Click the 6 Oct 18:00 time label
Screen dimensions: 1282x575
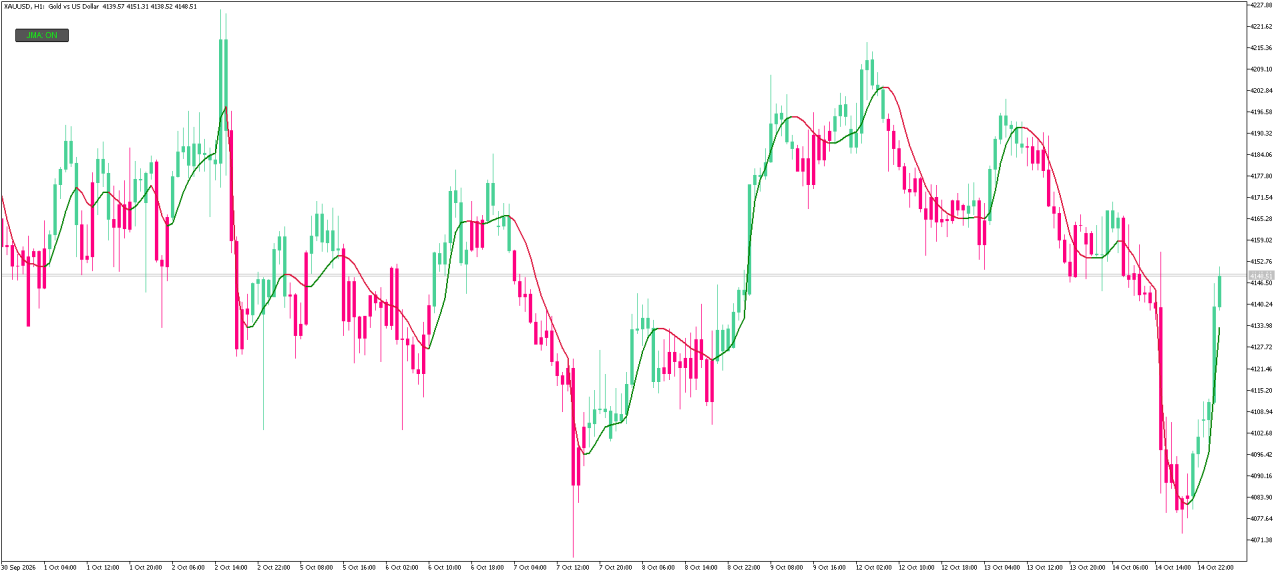click(488, 567)
